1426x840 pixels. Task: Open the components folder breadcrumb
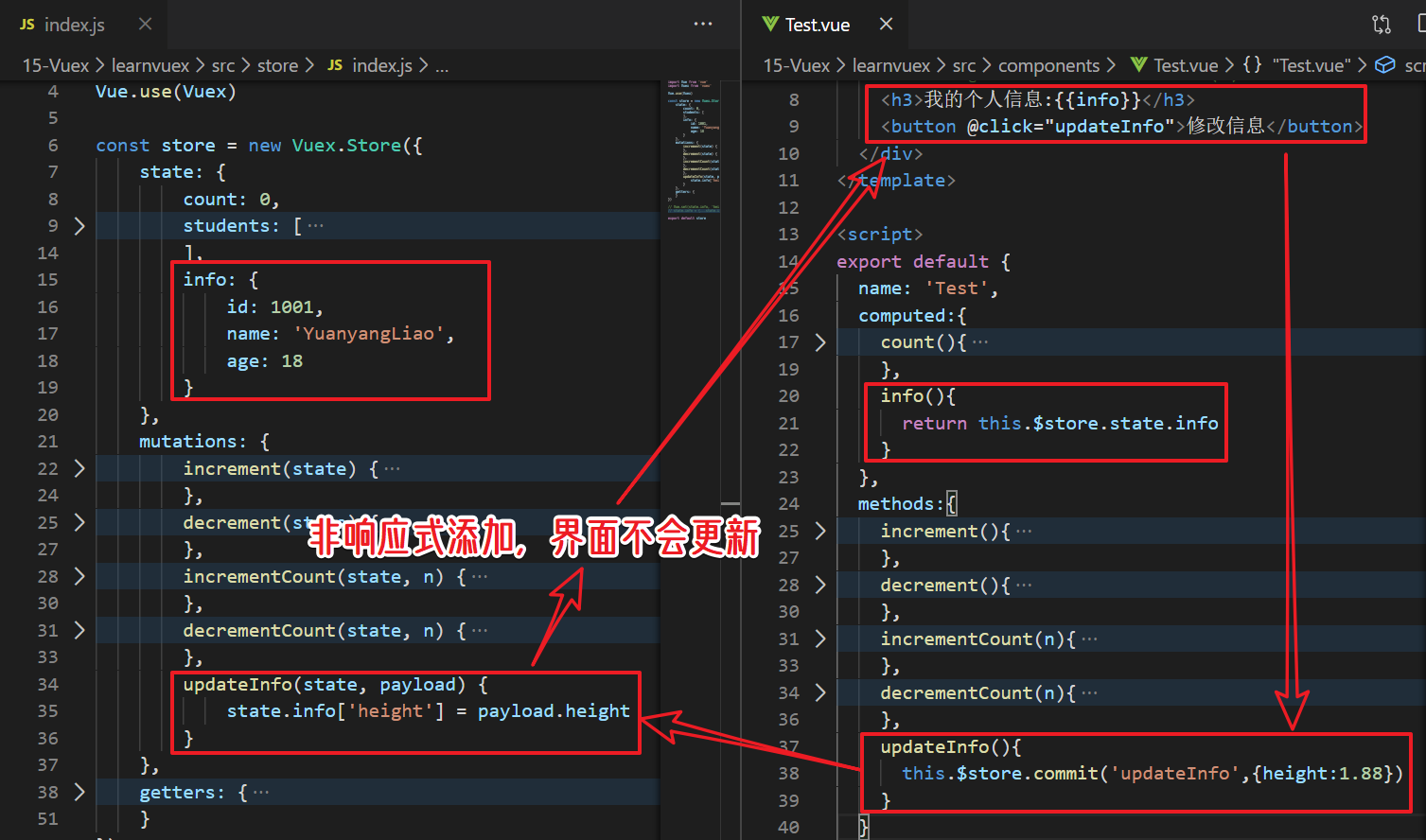1048,65
